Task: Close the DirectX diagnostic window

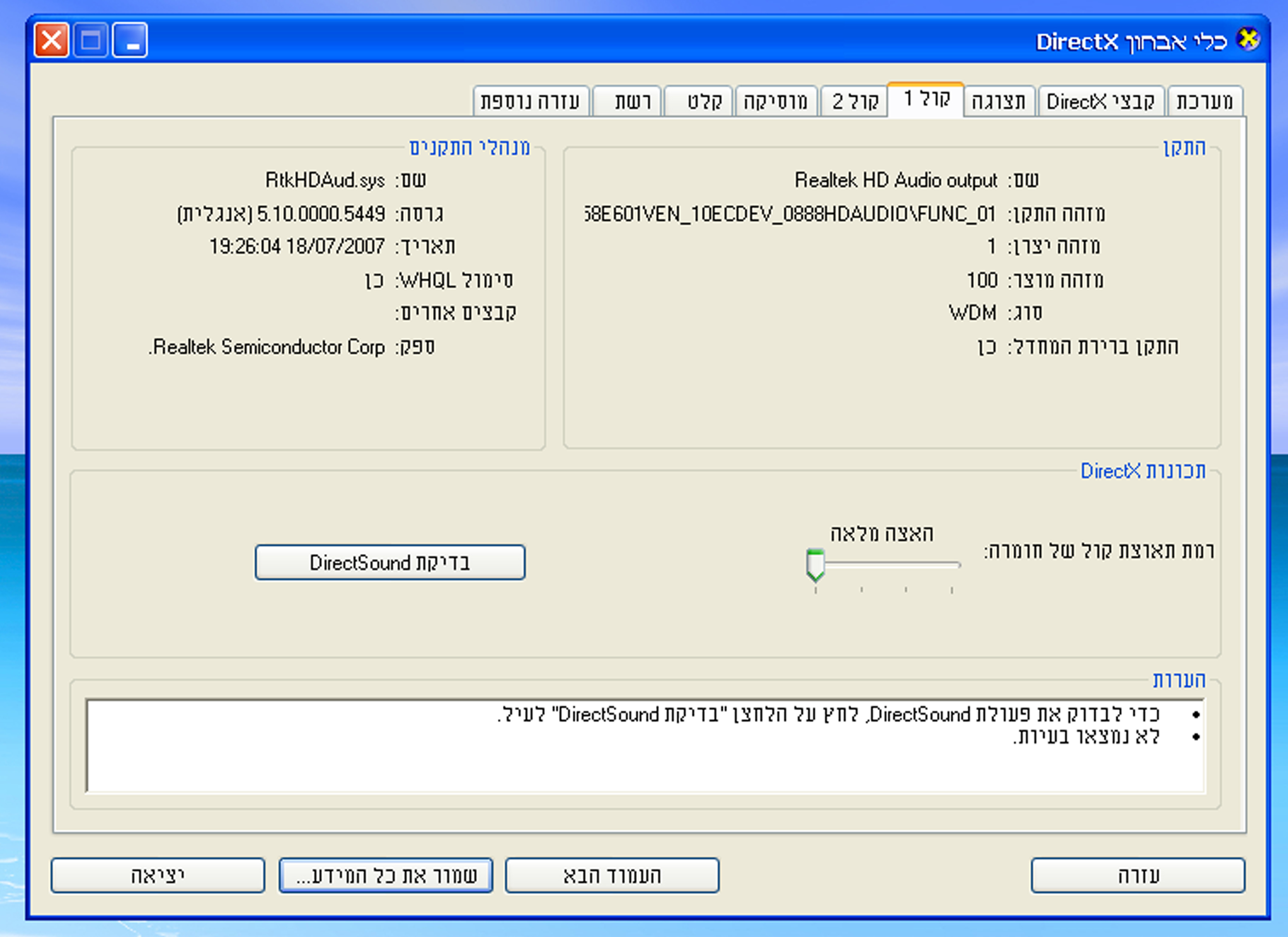Action: click(52, 40)
